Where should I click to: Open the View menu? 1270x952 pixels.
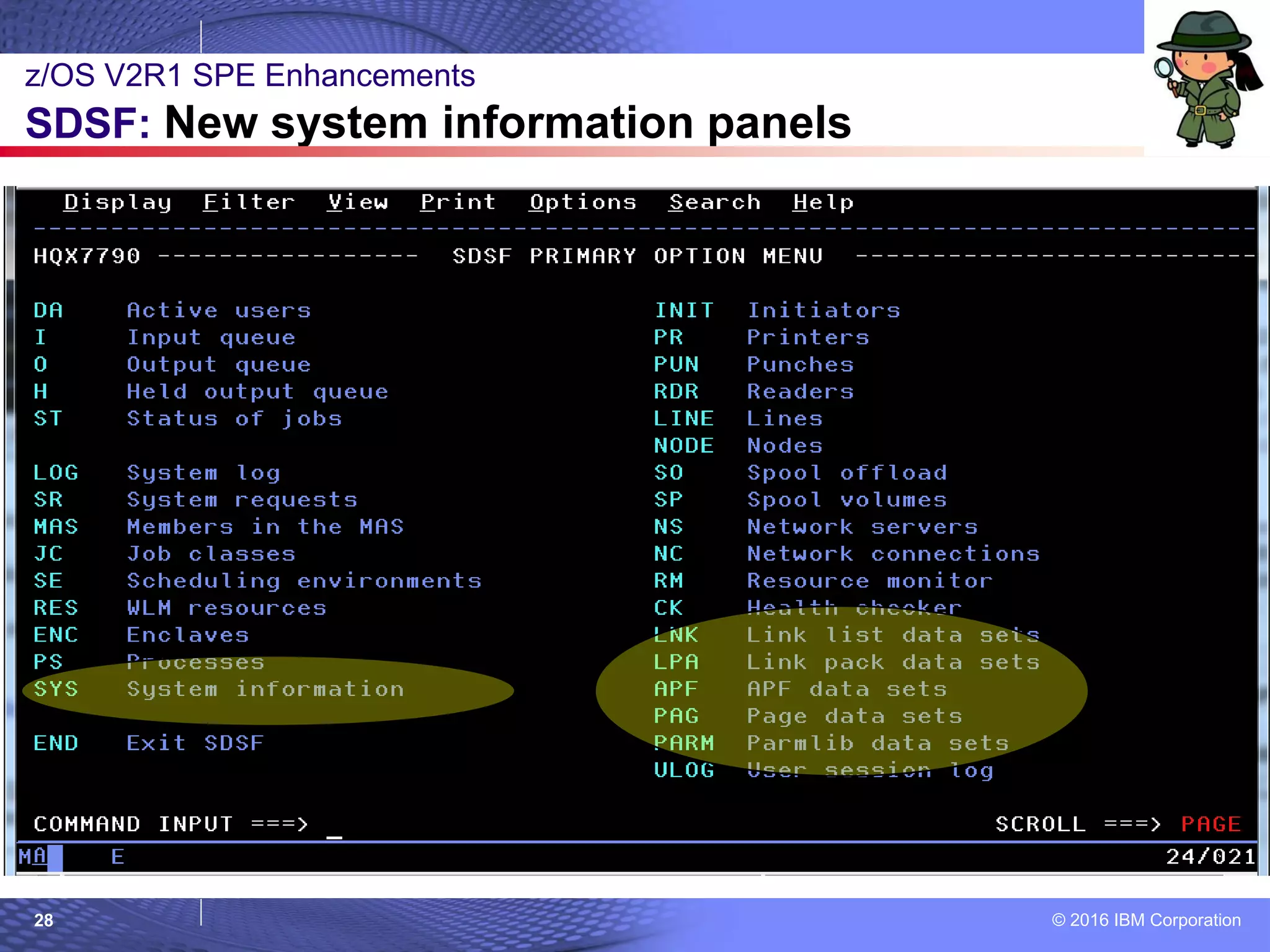[x=358, y=203]
